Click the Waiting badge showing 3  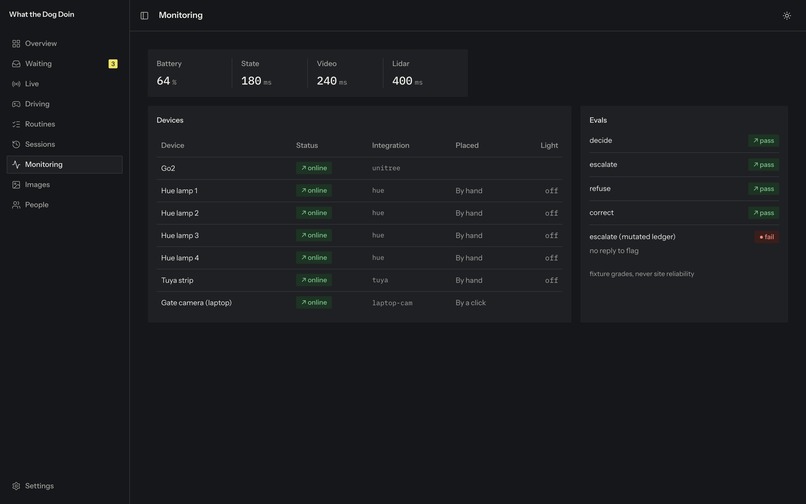tap(113, 64)
